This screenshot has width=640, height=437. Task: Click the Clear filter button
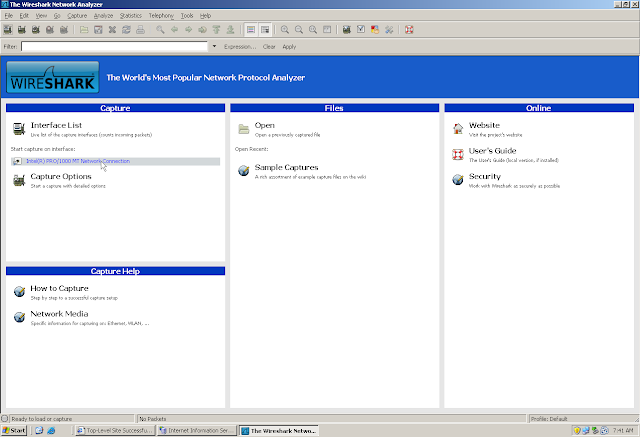point(269,47)
